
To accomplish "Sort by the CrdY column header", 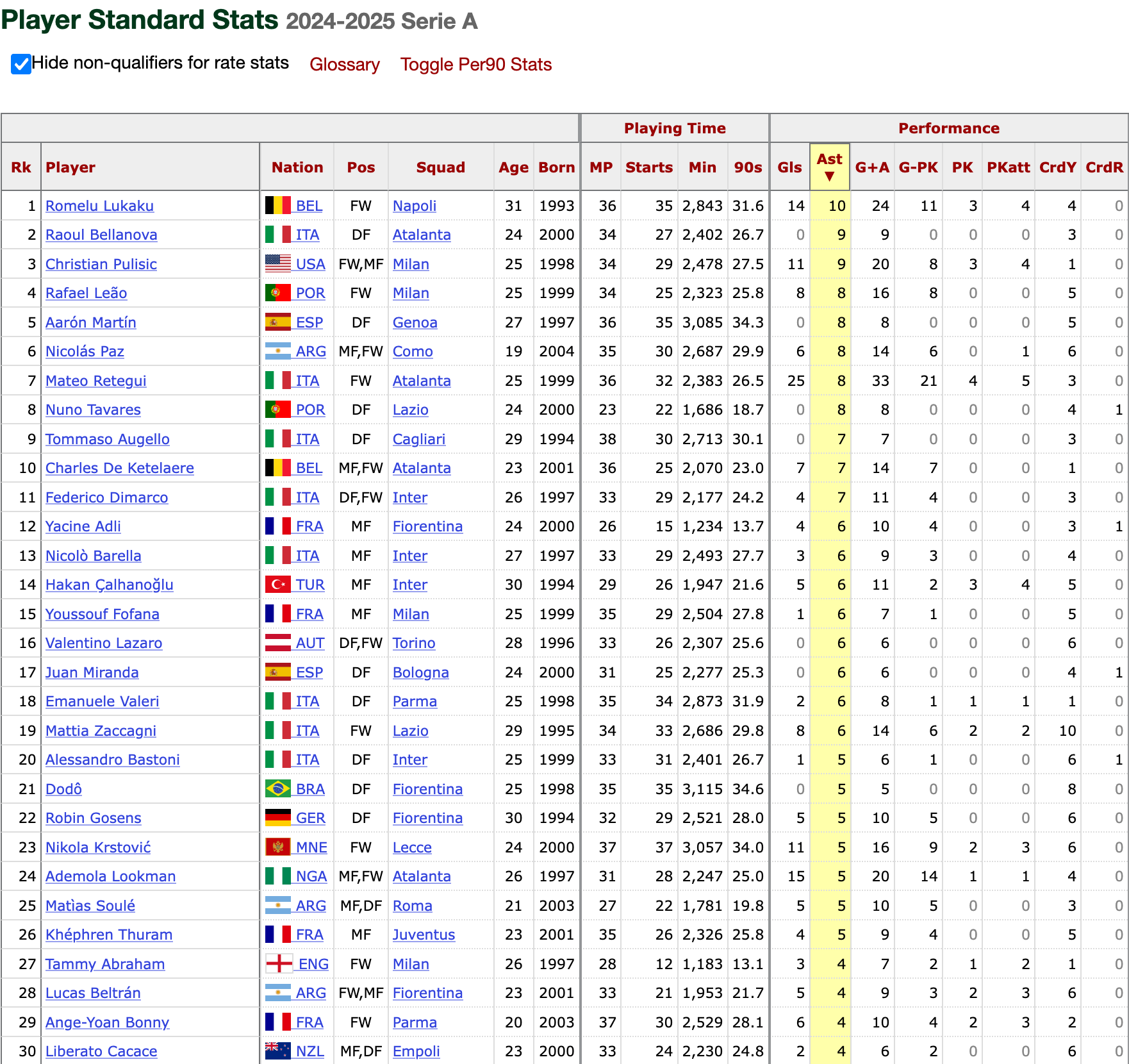I will point(1058,167).
